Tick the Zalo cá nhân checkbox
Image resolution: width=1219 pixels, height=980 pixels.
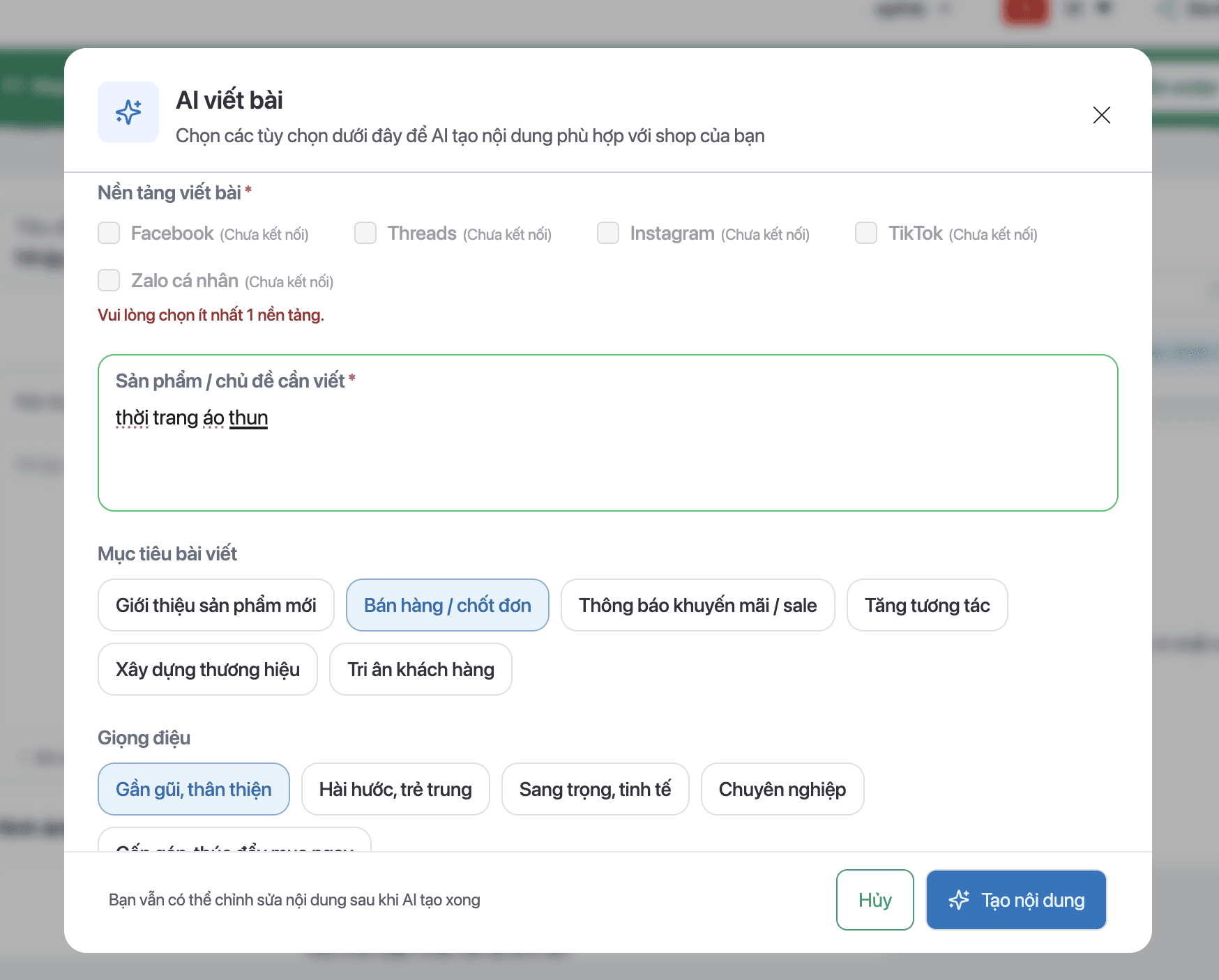pyautogui.click(x=109, y=280)
